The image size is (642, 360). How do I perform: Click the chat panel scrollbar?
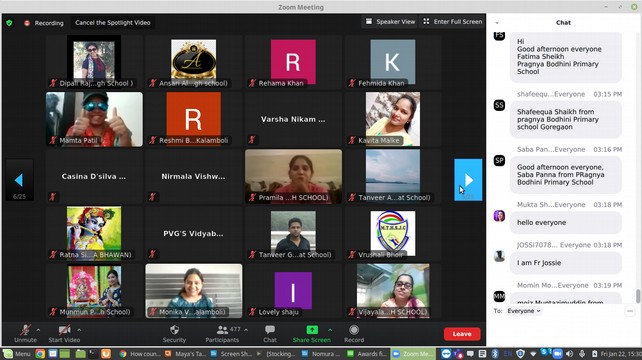point(637,296)
